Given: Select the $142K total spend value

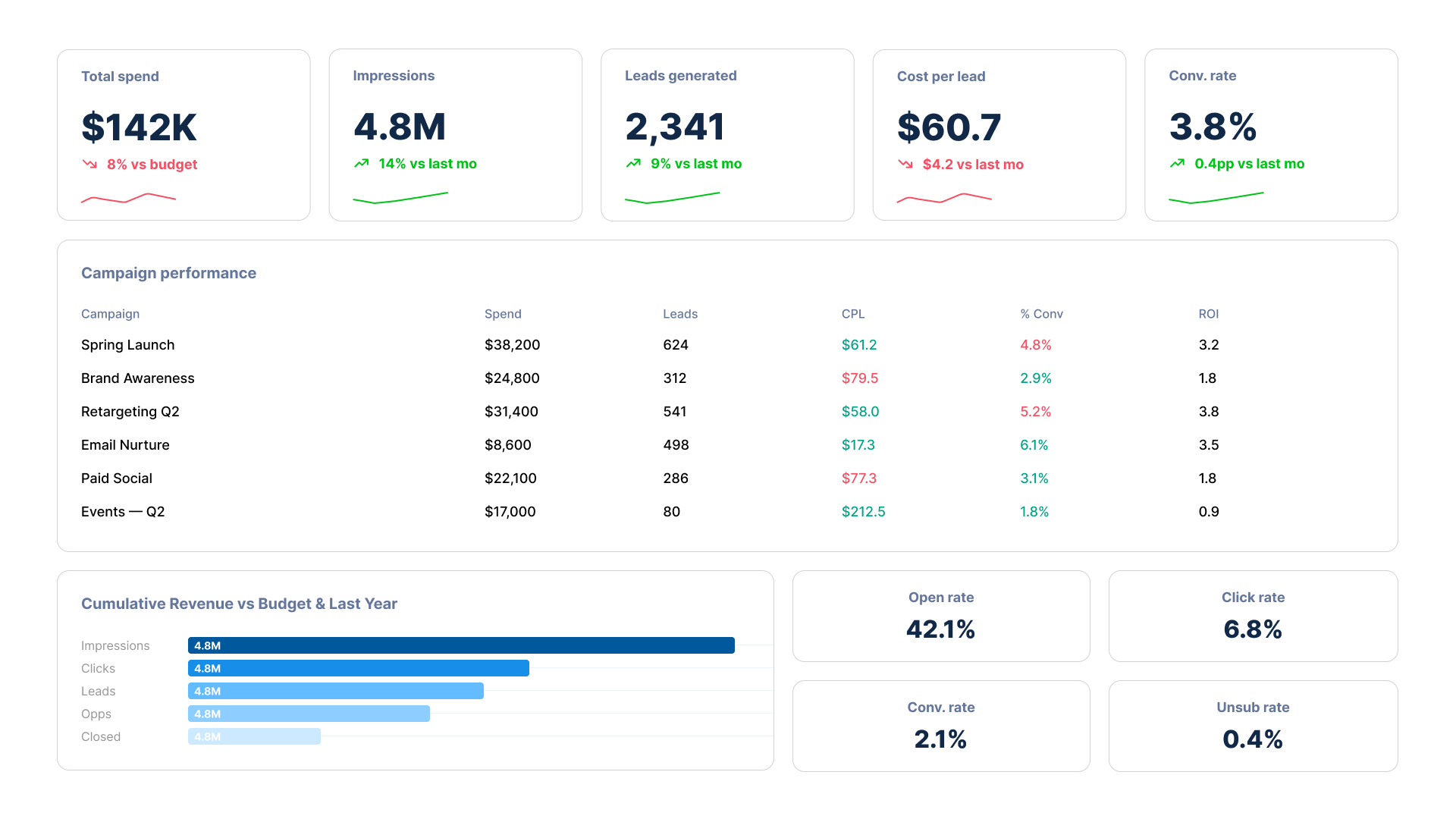Looking at the screenshot, I should (140, 127).
